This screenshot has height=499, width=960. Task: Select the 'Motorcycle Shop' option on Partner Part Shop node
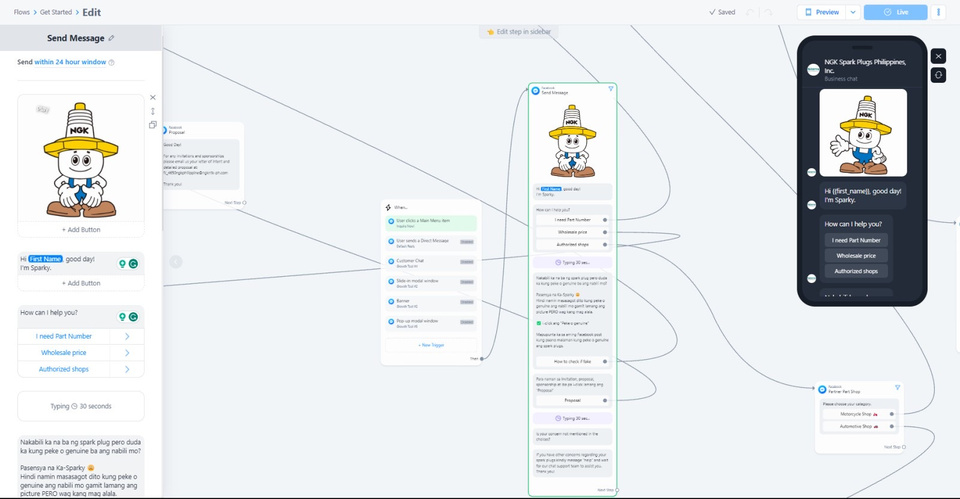point(859,414)
